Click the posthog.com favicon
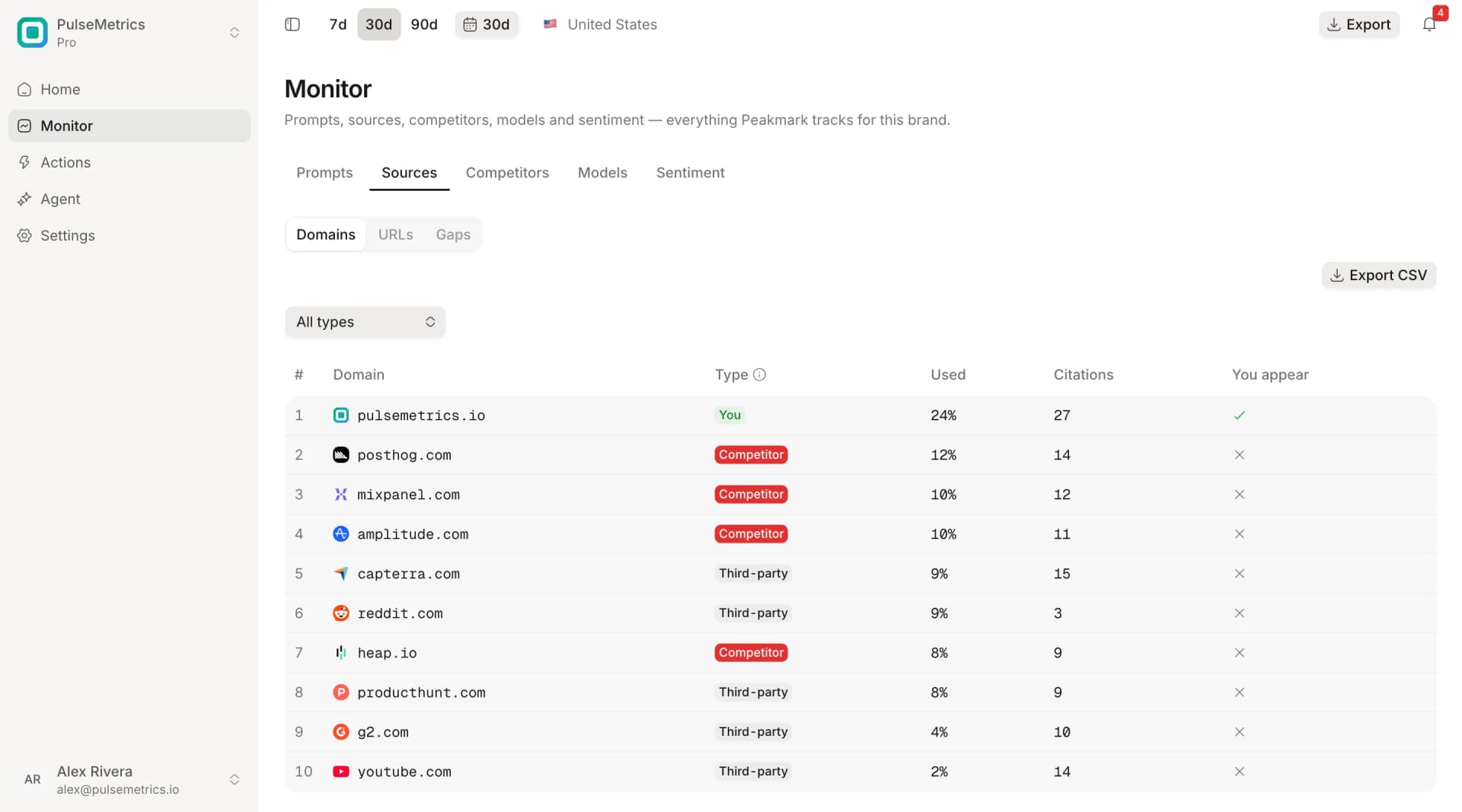 click(x=341, y=455)
